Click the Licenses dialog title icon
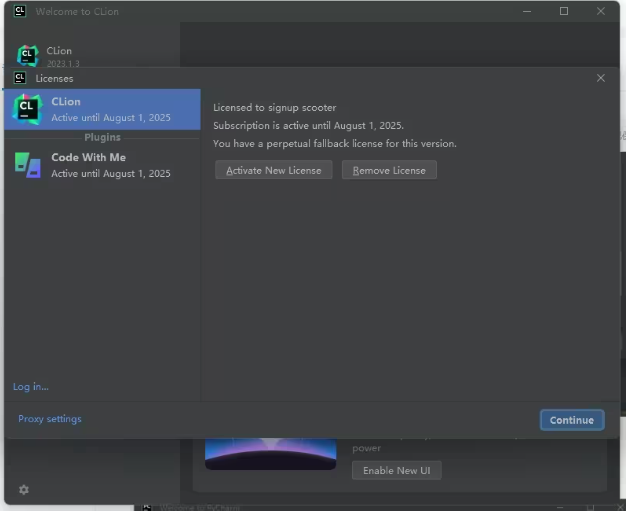The image size is (630, 512). click(x=20, y=78)
